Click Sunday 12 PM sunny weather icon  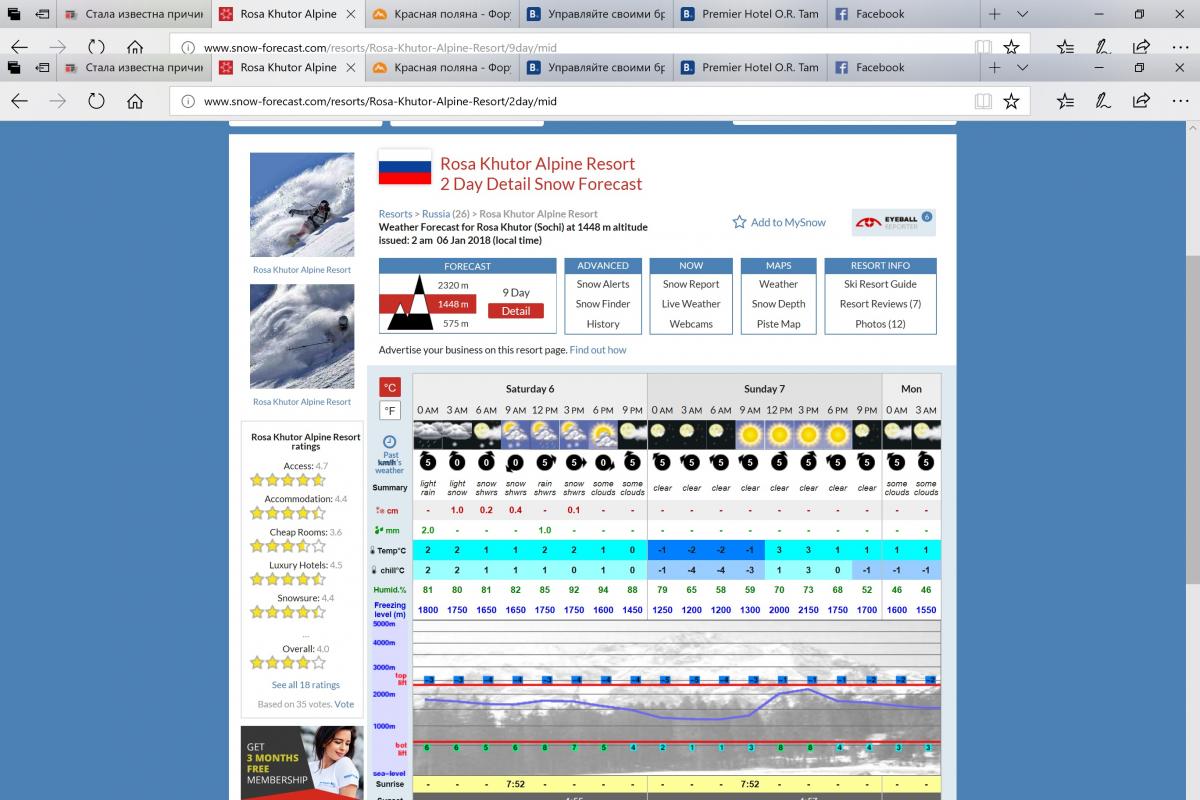click(x=779, y=434)
